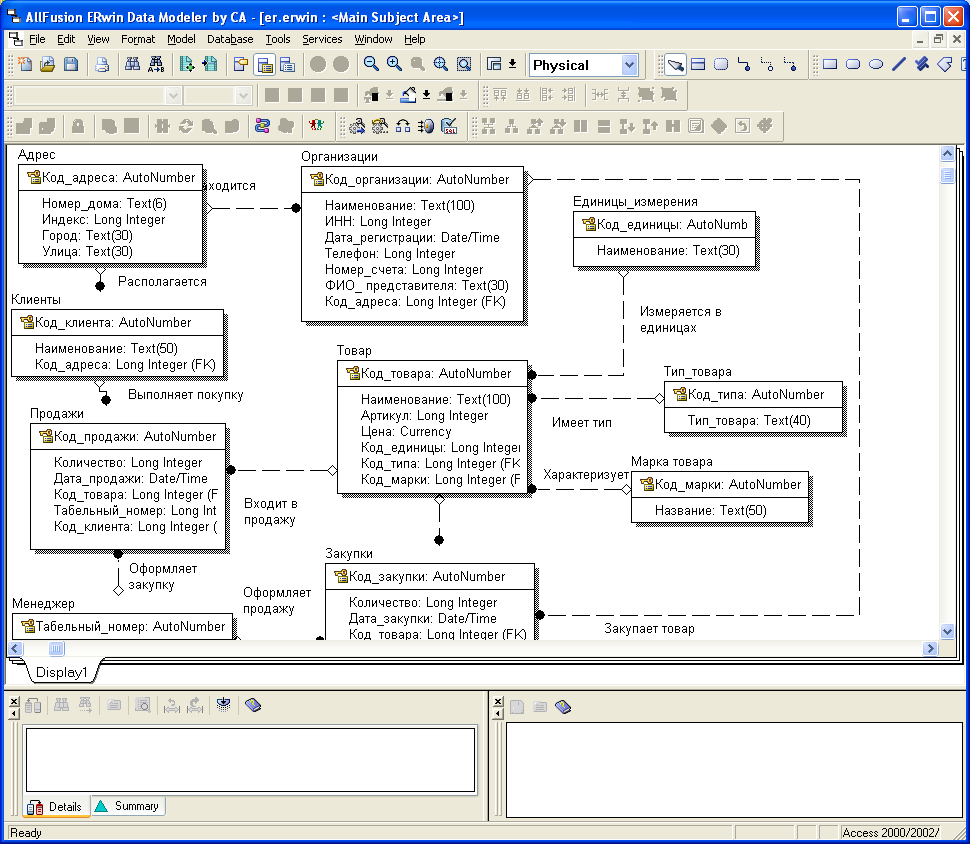Image resolution: width=970 pixels, height=844 pixels.
Task: Open the Model menu
Action: click(181, 39)
